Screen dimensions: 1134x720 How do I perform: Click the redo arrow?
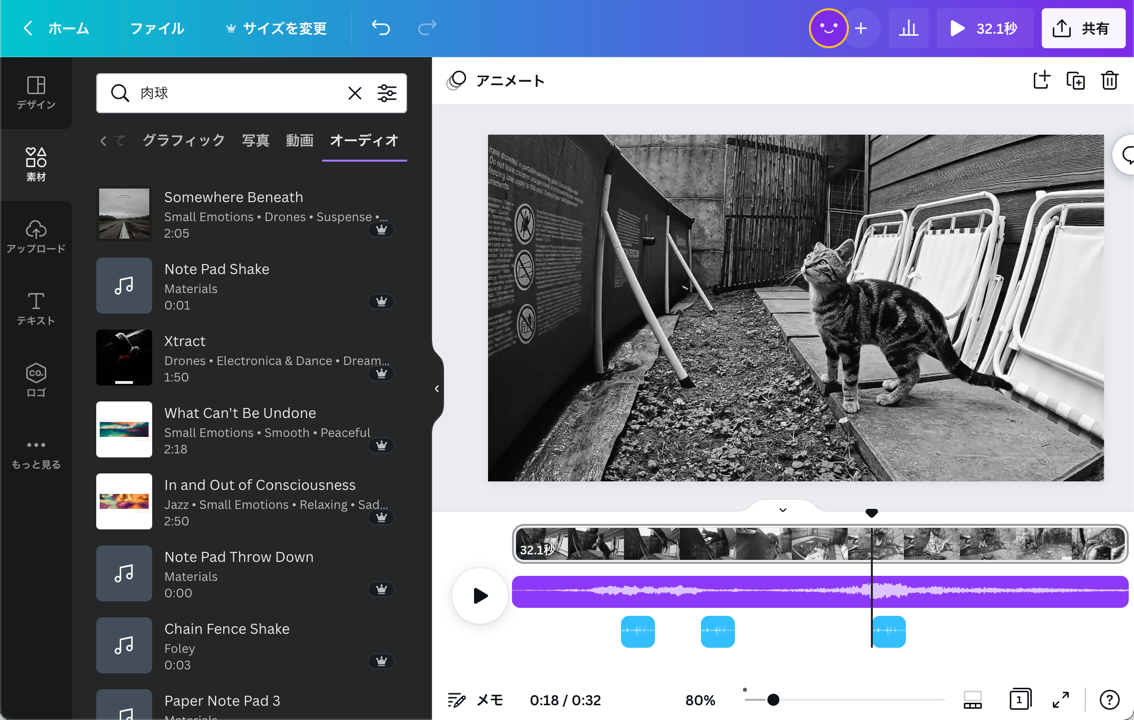pyautogui.click(x=427, y=28)
